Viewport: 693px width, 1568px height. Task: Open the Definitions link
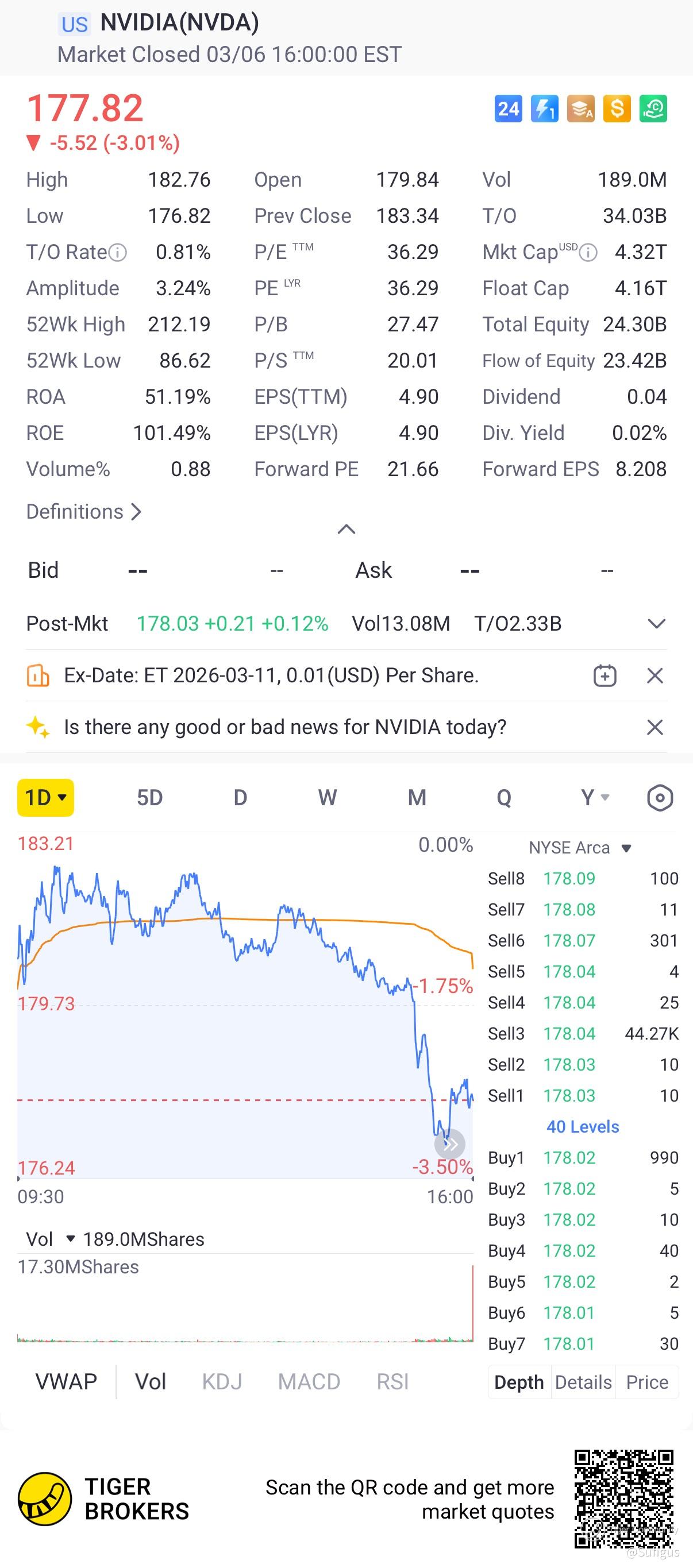coord(84,512)
